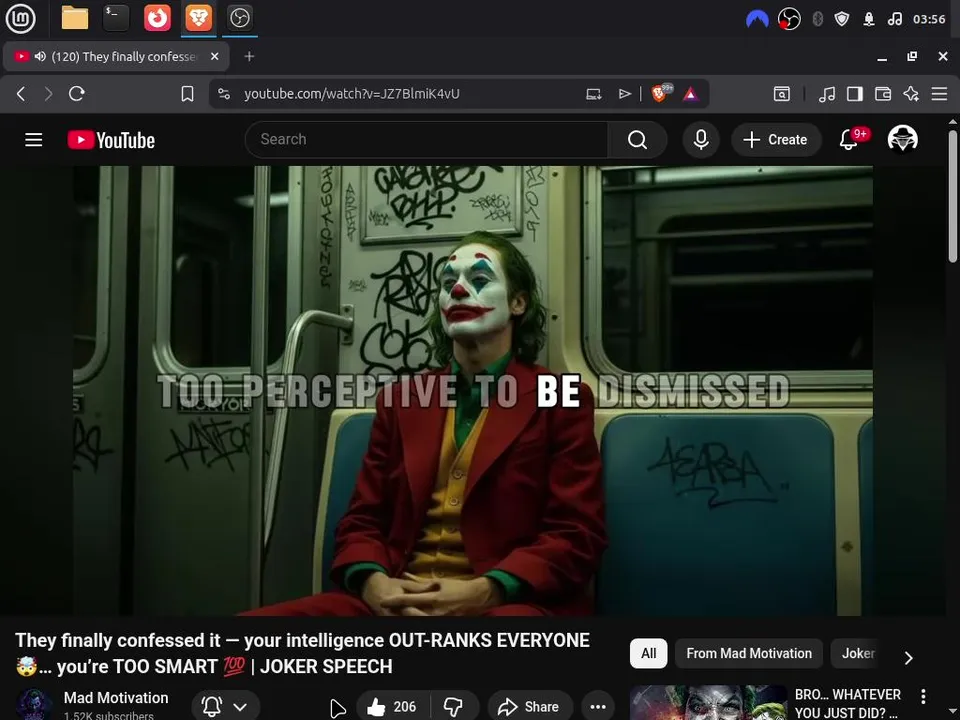View site information icon in address bar
The image size is (960, 720).
[x=224, y=94]
